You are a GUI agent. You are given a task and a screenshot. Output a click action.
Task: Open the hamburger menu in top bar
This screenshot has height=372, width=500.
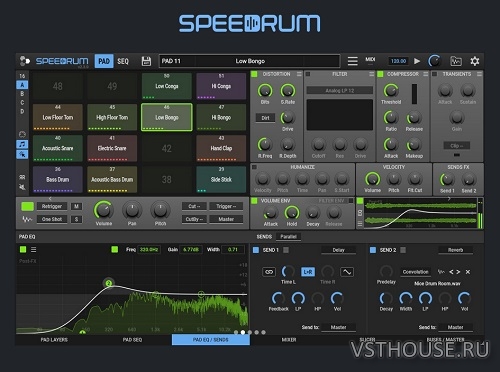coord(353,61)
